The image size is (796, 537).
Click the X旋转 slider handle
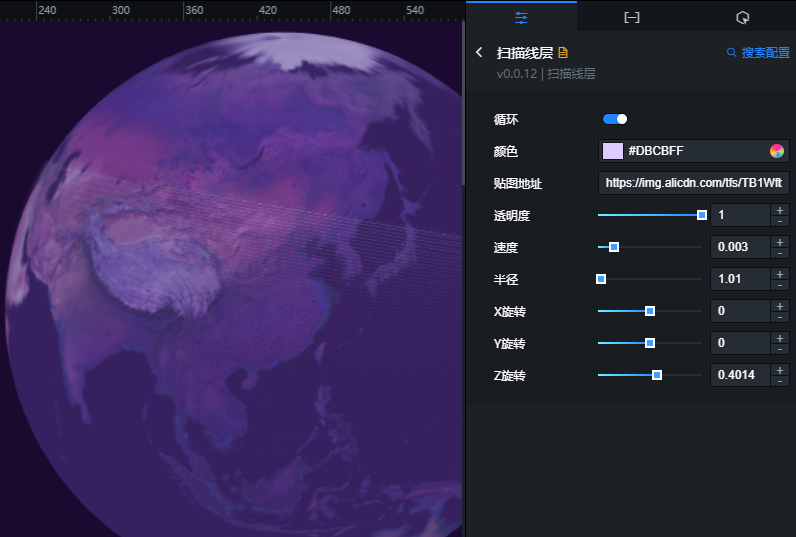pos(650,311)
